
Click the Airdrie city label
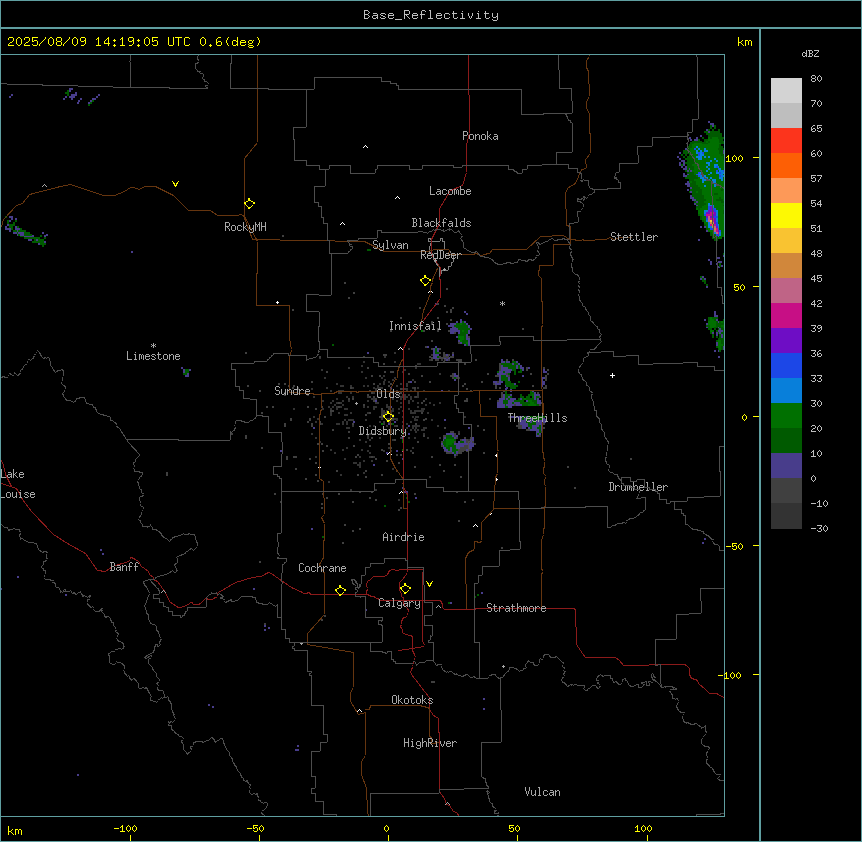(x=403, y=537)
